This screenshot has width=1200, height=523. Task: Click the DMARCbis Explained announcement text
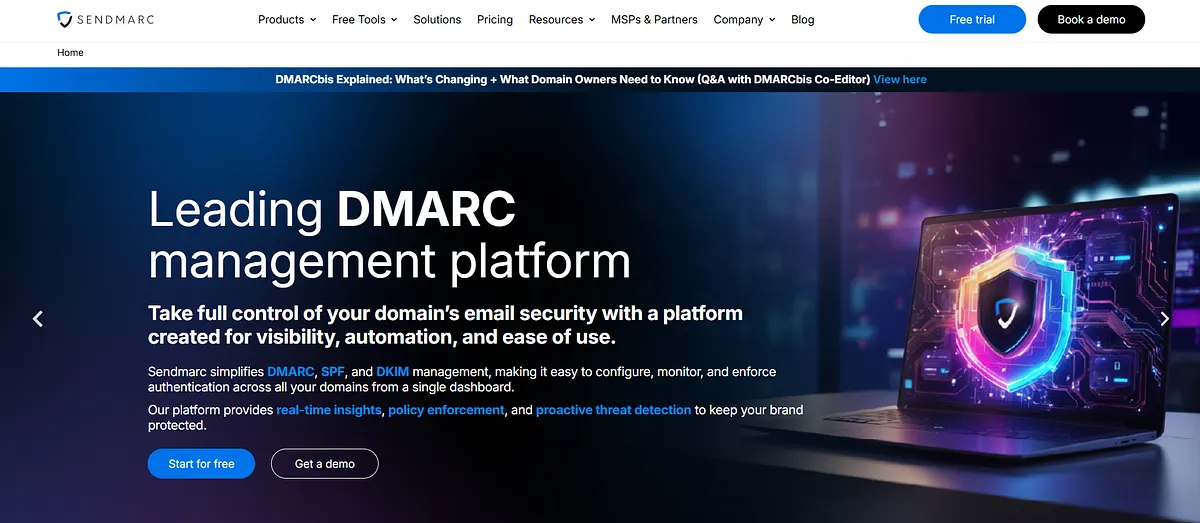click(x=572, y=79)
